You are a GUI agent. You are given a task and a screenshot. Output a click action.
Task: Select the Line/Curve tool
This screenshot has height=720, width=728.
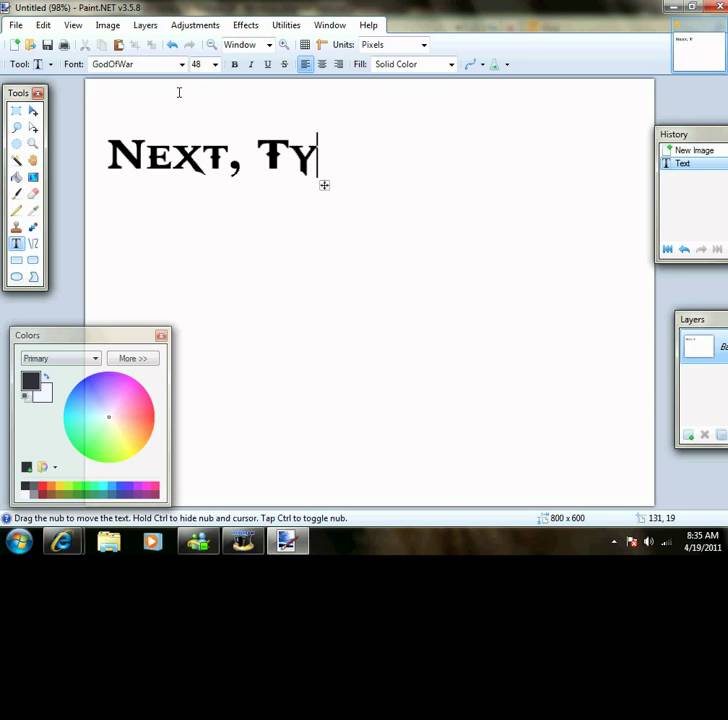(x=33, y=243)
